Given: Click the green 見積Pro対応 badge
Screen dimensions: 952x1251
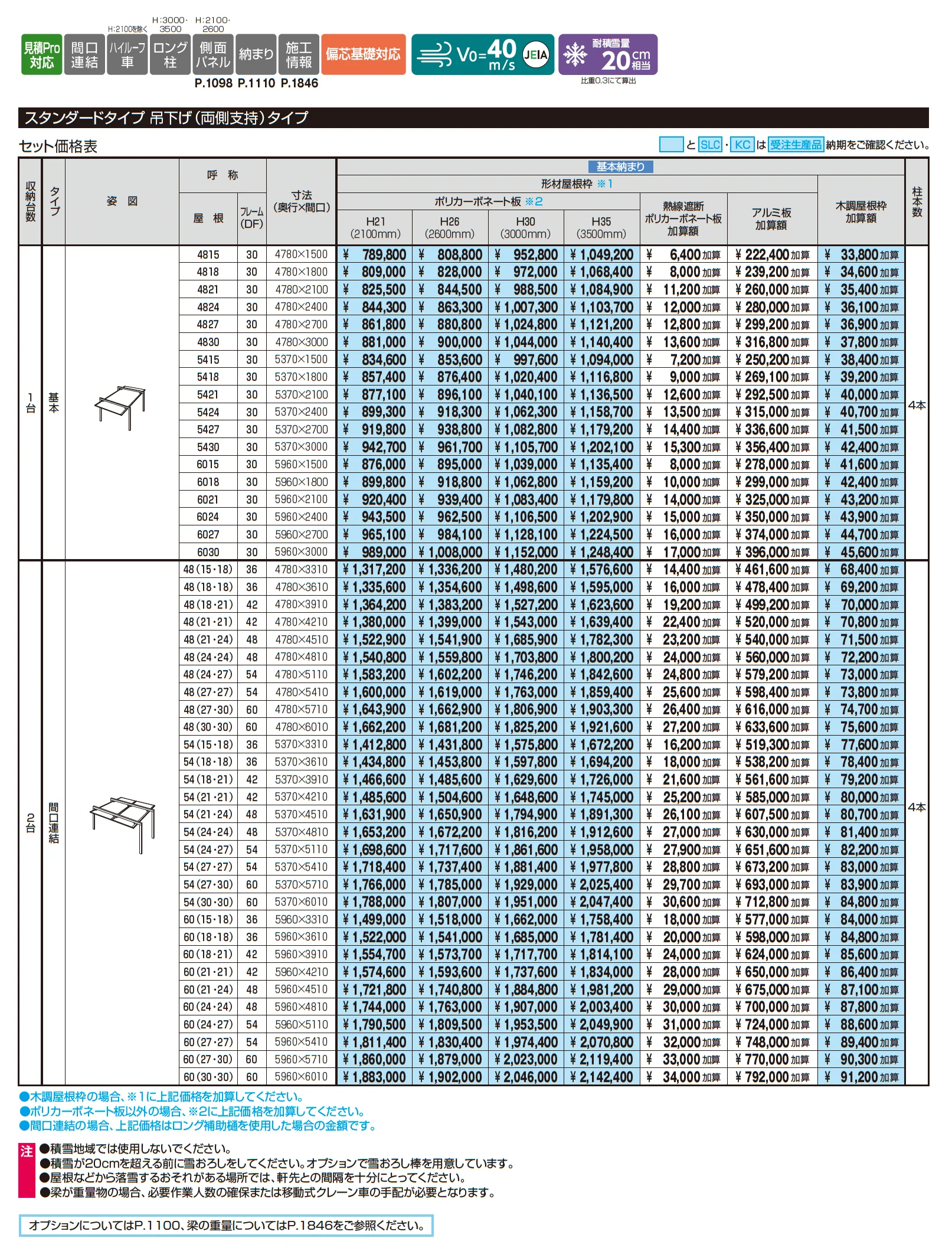Looking at the screenshot, I should point(42,55).
